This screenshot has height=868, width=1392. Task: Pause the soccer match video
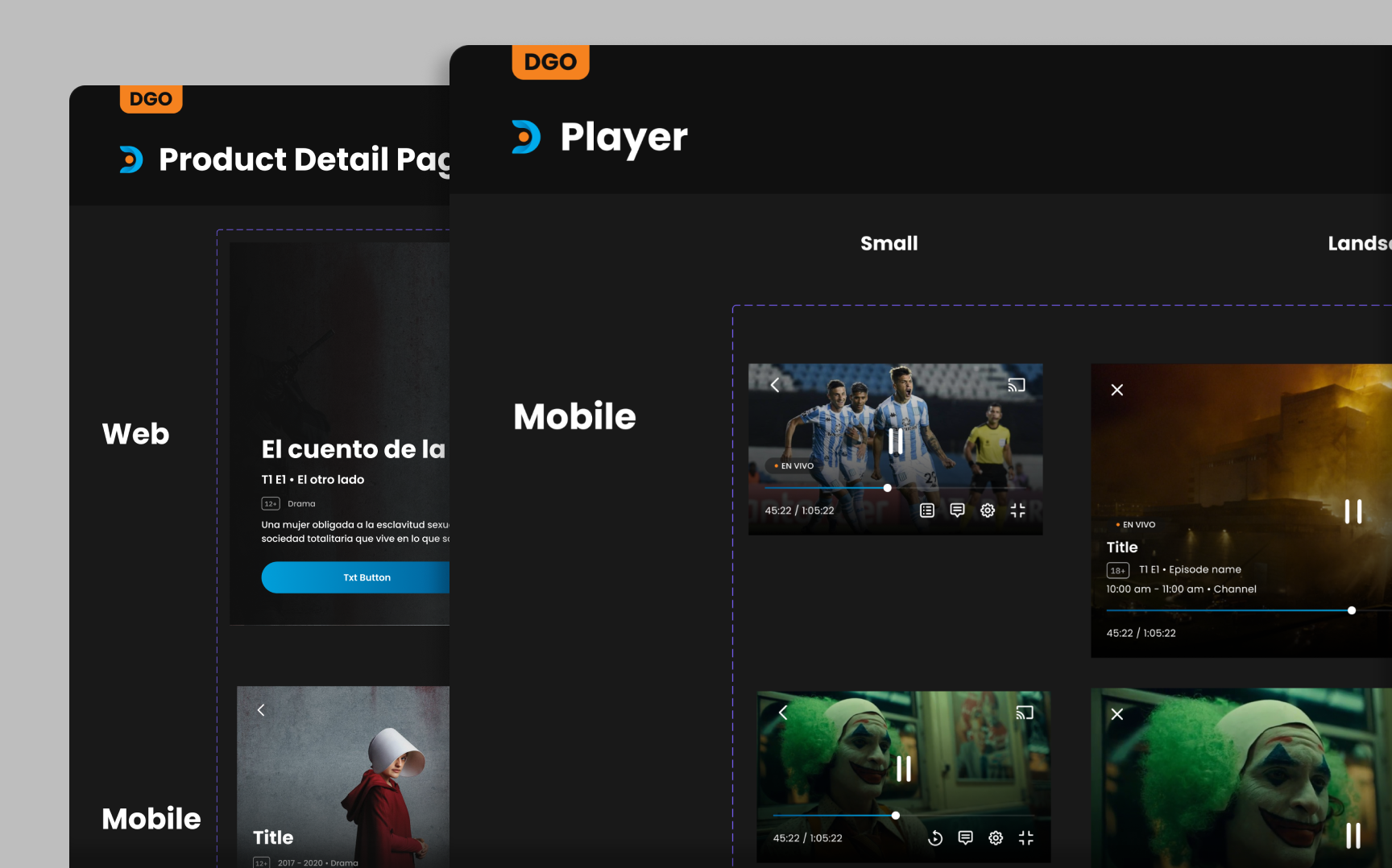(x=896, y=440)
